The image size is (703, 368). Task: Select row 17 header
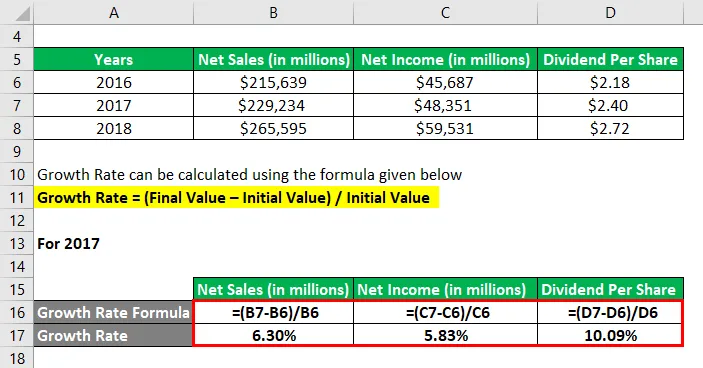pos(17,335)
